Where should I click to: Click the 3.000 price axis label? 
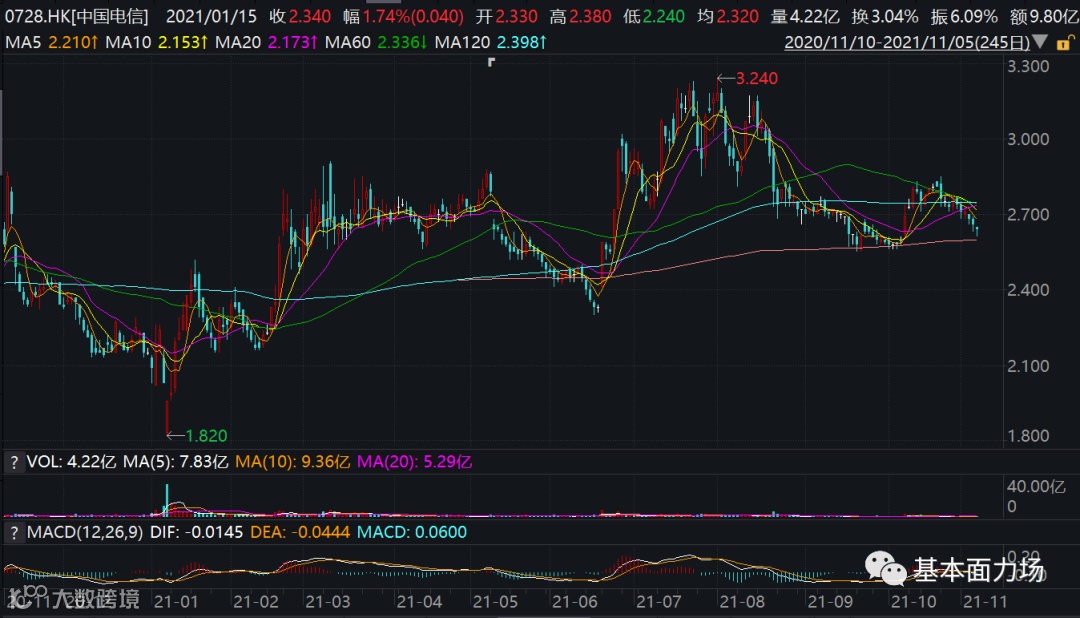coord(1028,139)
